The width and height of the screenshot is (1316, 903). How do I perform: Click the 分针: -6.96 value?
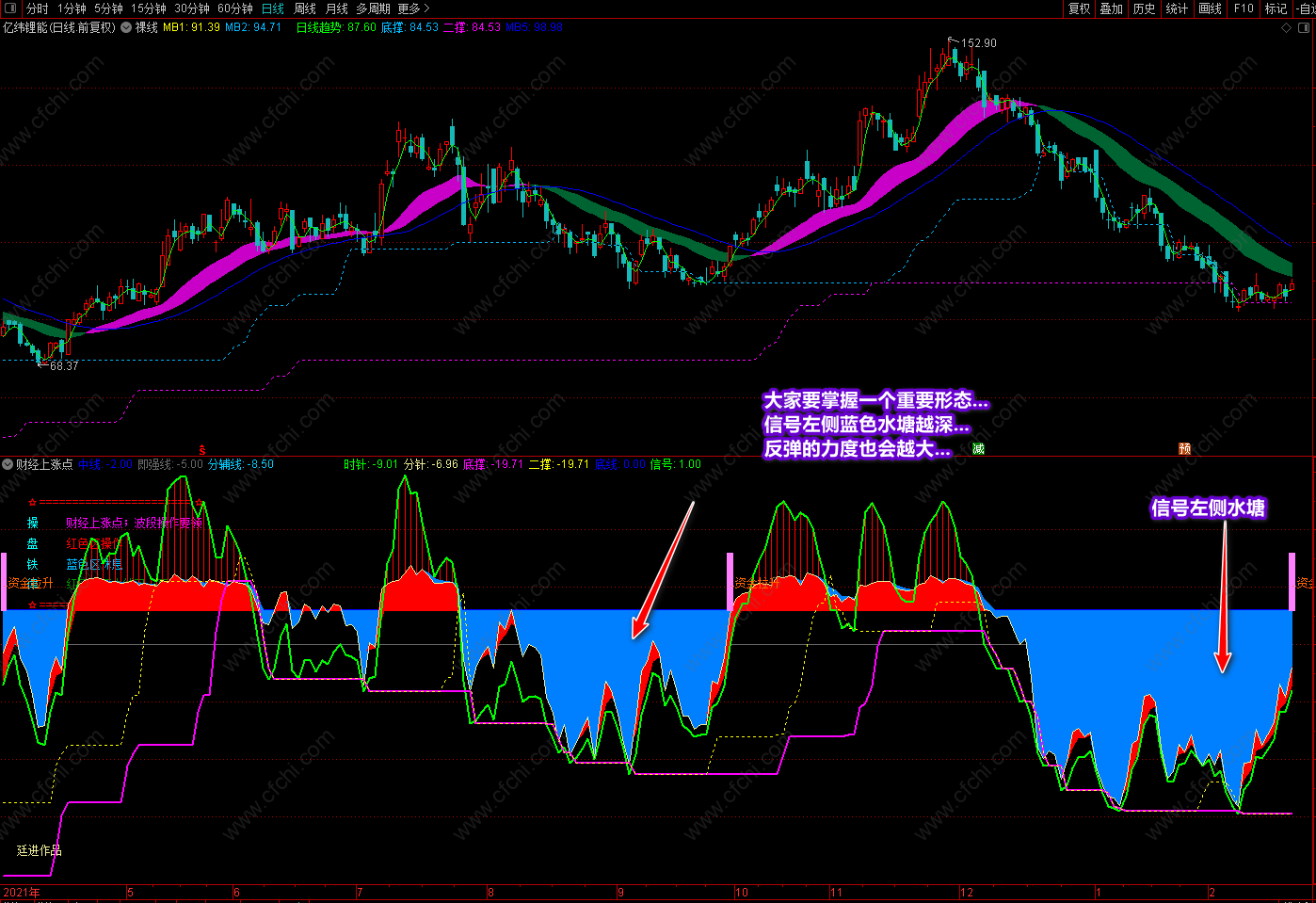click(x=431, y=464)
